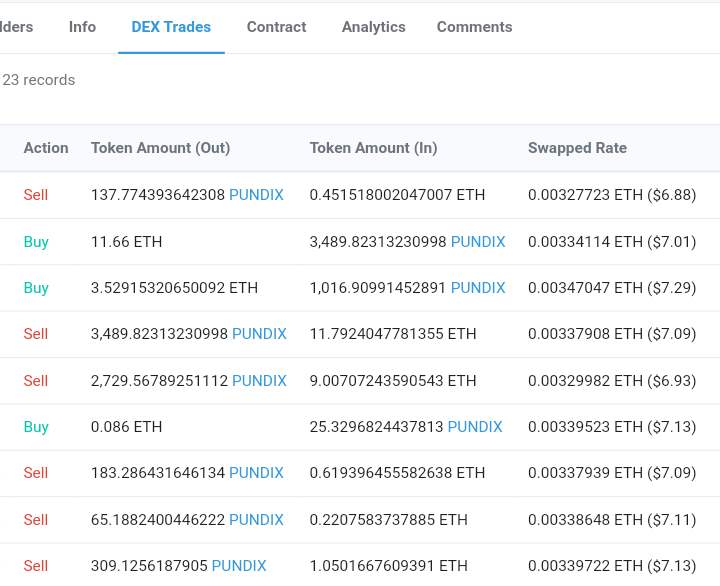Click the Token Amount (Out) column header
The height and width of the screenshot is (586, 720).
point(161,148)
